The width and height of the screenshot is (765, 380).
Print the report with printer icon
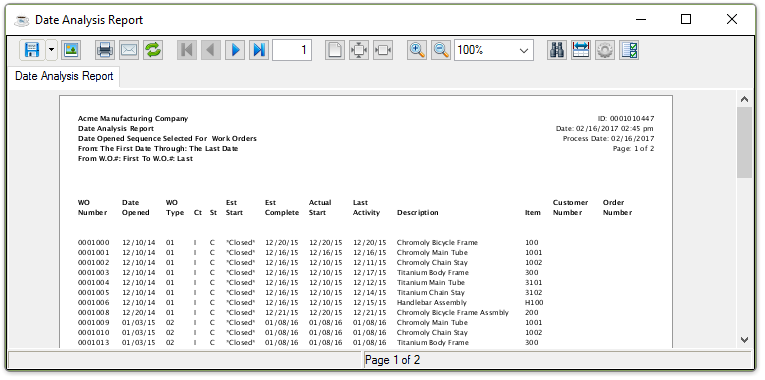point(105,50)
